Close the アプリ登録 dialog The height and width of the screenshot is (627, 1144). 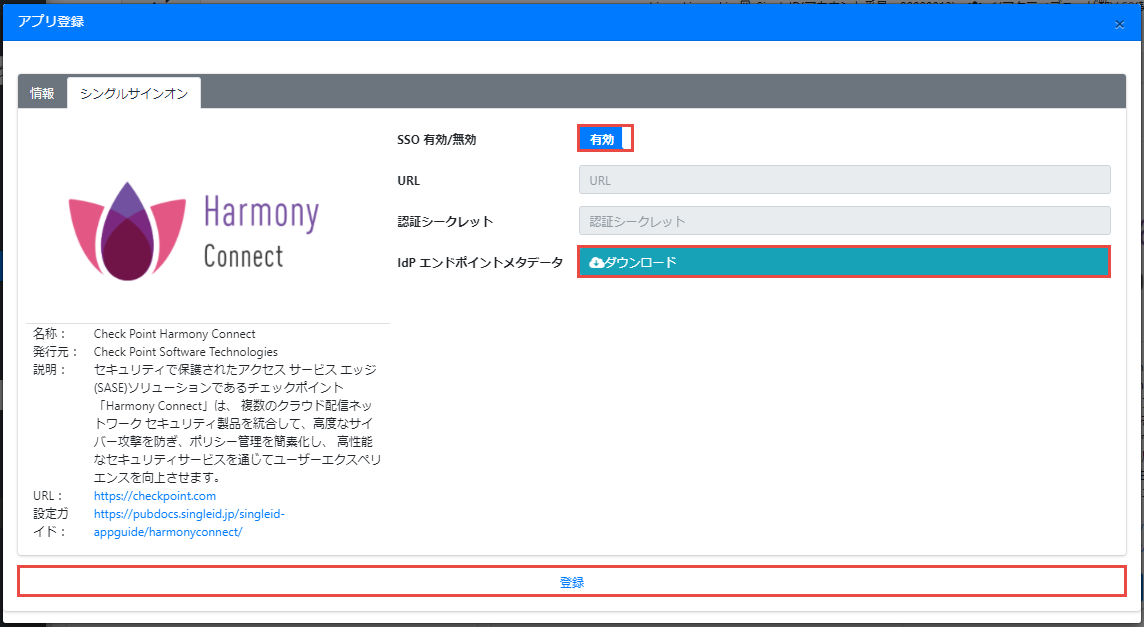pos(1119,24)
